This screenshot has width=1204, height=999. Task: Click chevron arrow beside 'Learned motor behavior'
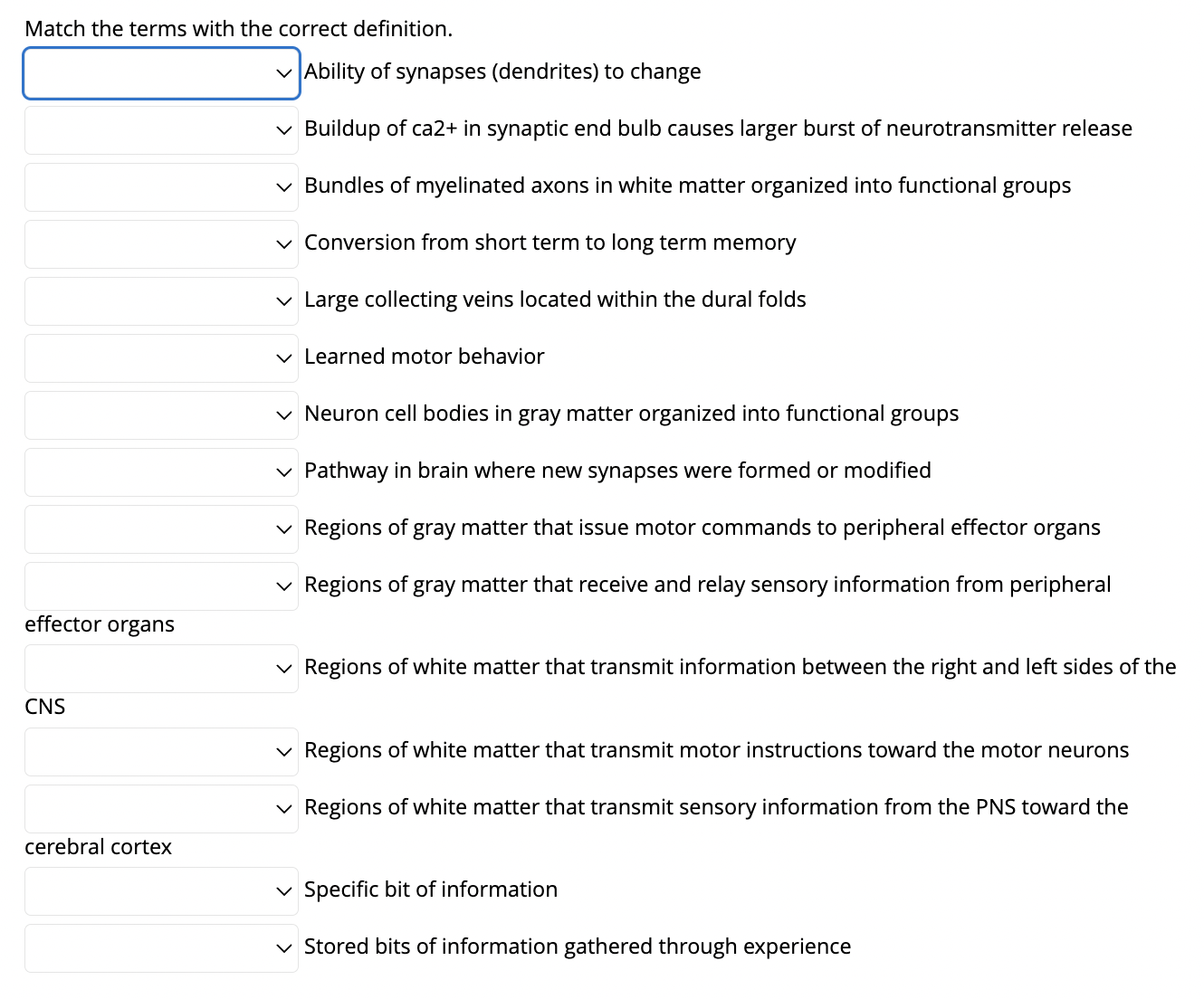tap(284, 358)
